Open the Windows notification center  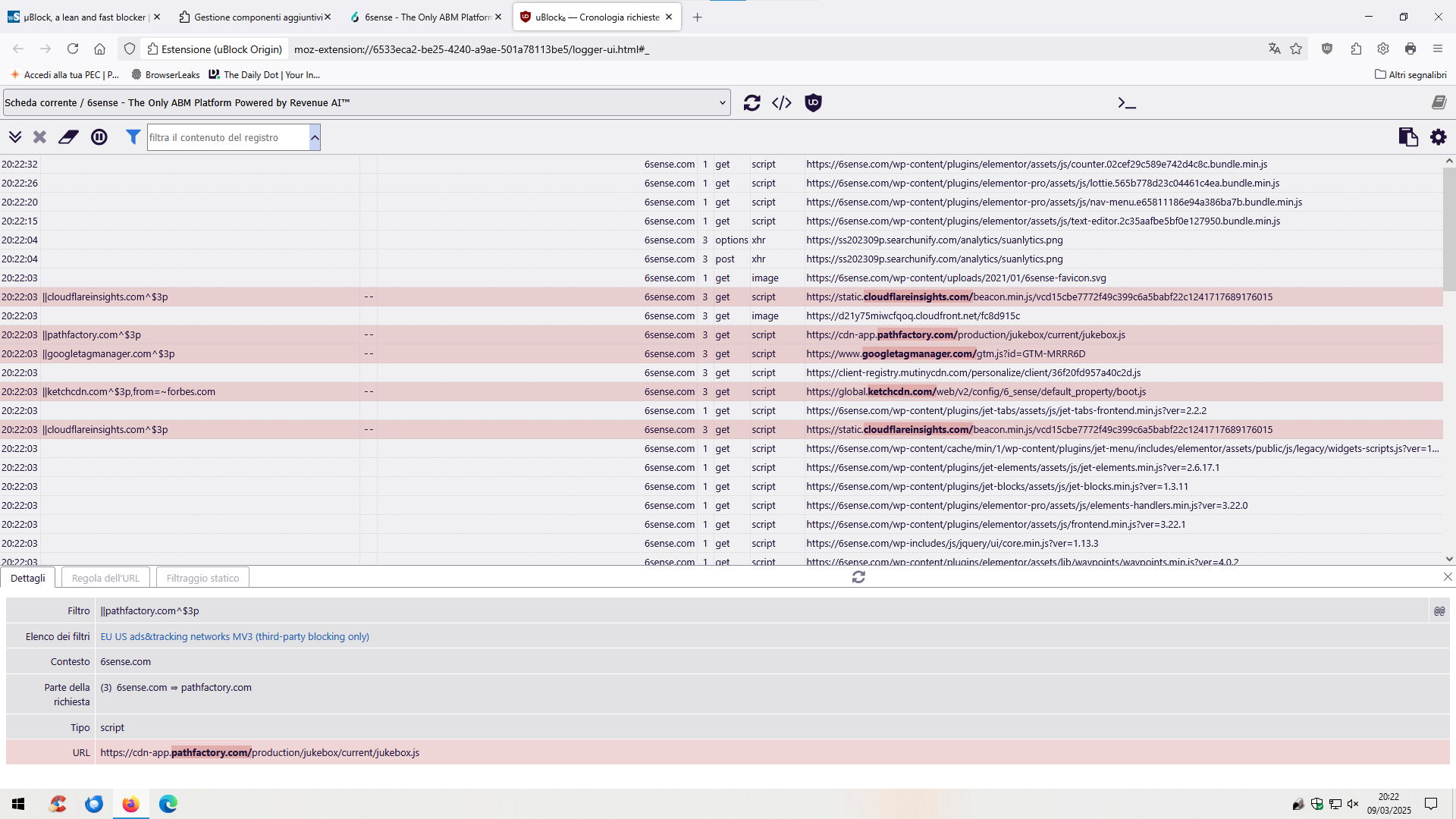pyautogui.click(x=1431, y=804)
